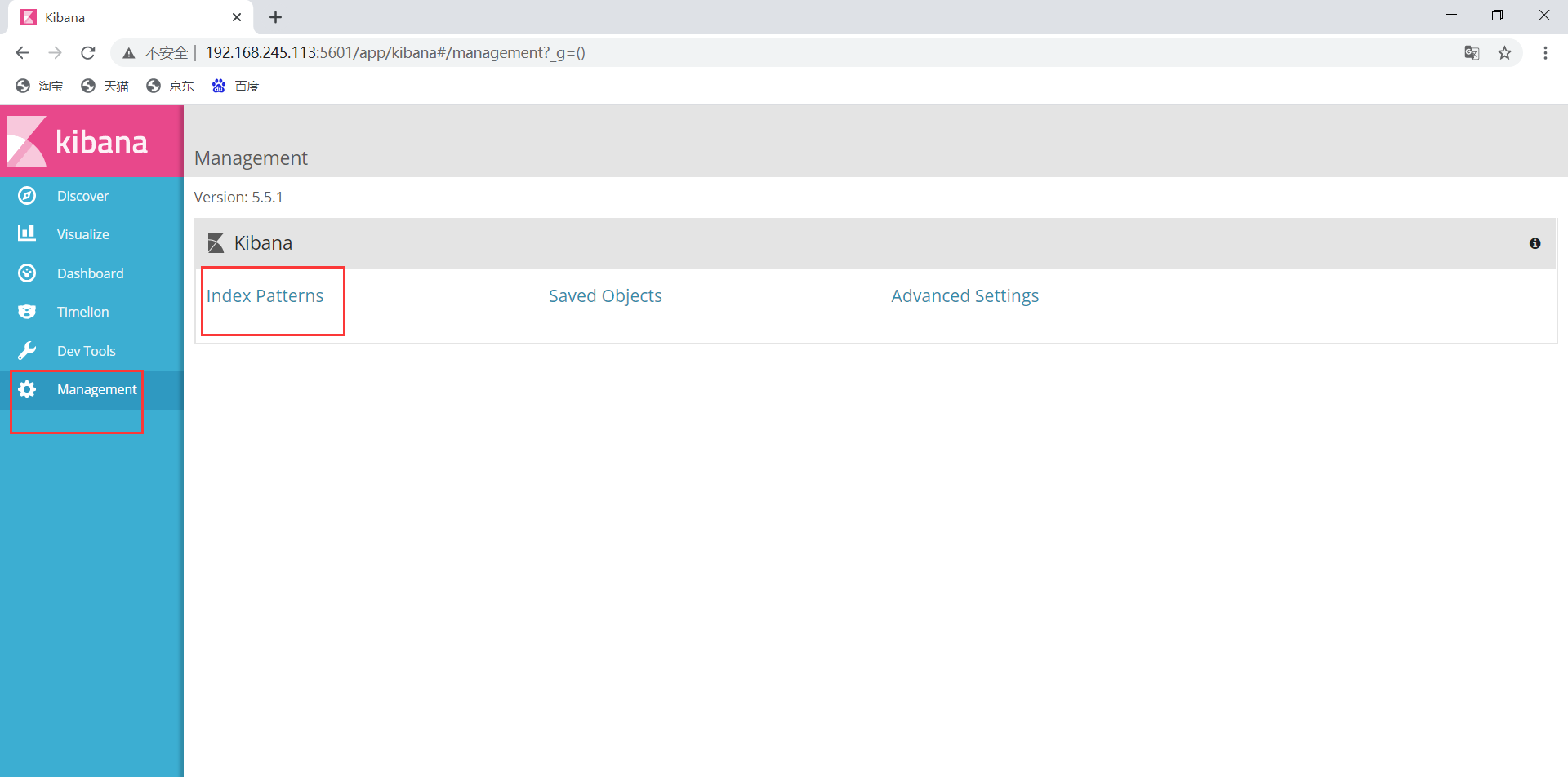Image resolution: width=1568 pixels, height=777 pixels.
Task: Open the 百度 bookmark
Action: 235,86
